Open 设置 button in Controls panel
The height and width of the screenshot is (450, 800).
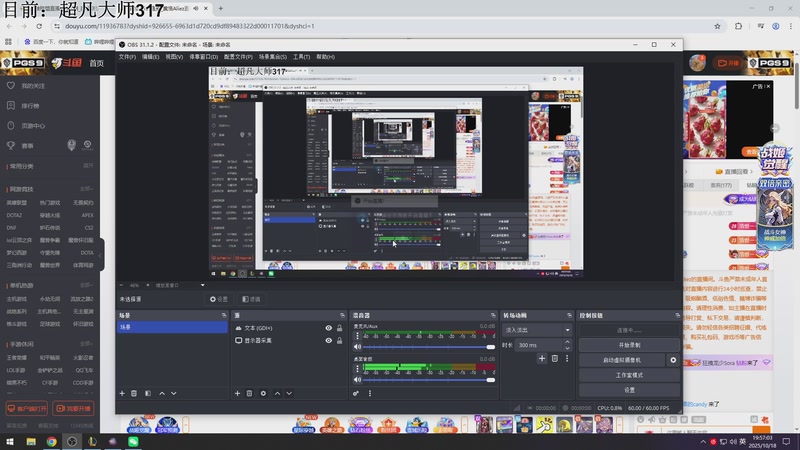point(629,390)
